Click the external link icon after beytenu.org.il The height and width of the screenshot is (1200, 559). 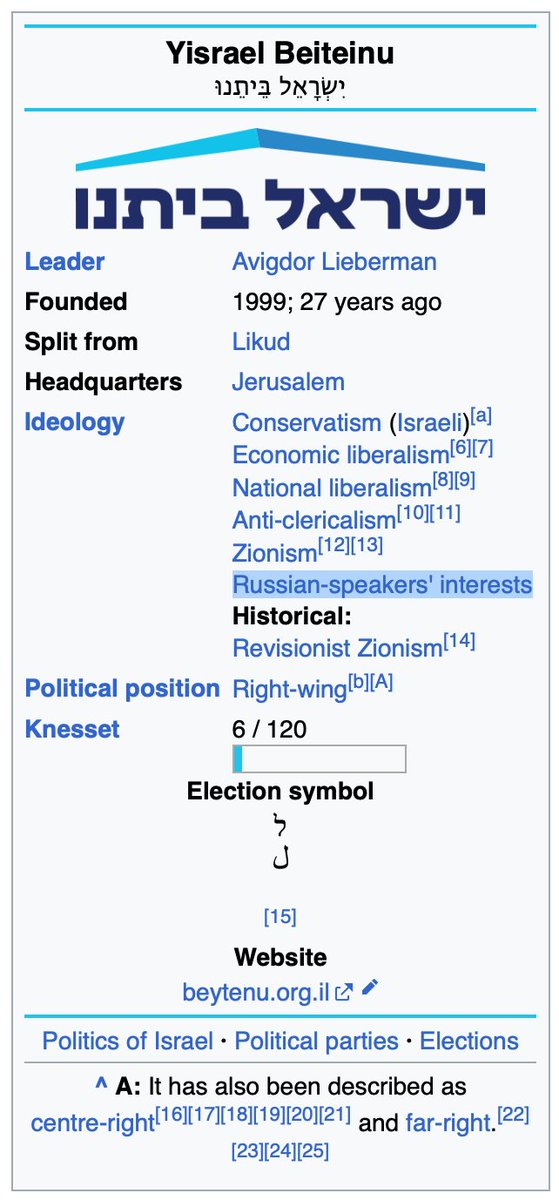pyautogui.click(x=344, y=992)
